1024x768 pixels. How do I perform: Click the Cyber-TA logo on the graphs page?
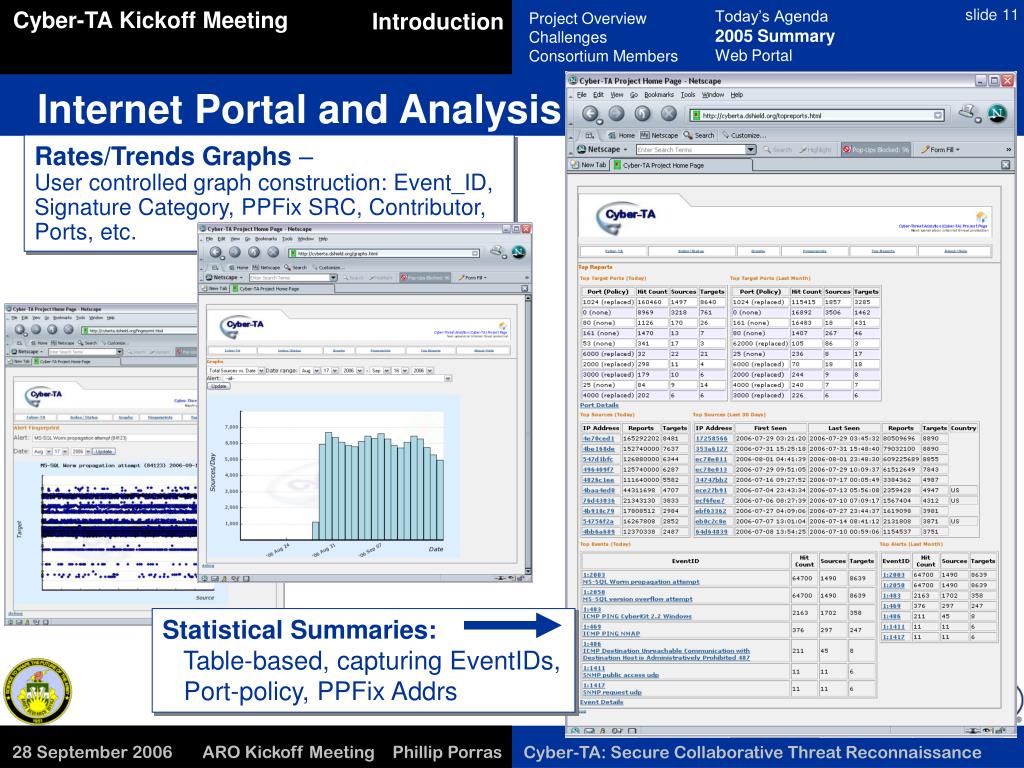pyautogui.click(x=241, y=327)
